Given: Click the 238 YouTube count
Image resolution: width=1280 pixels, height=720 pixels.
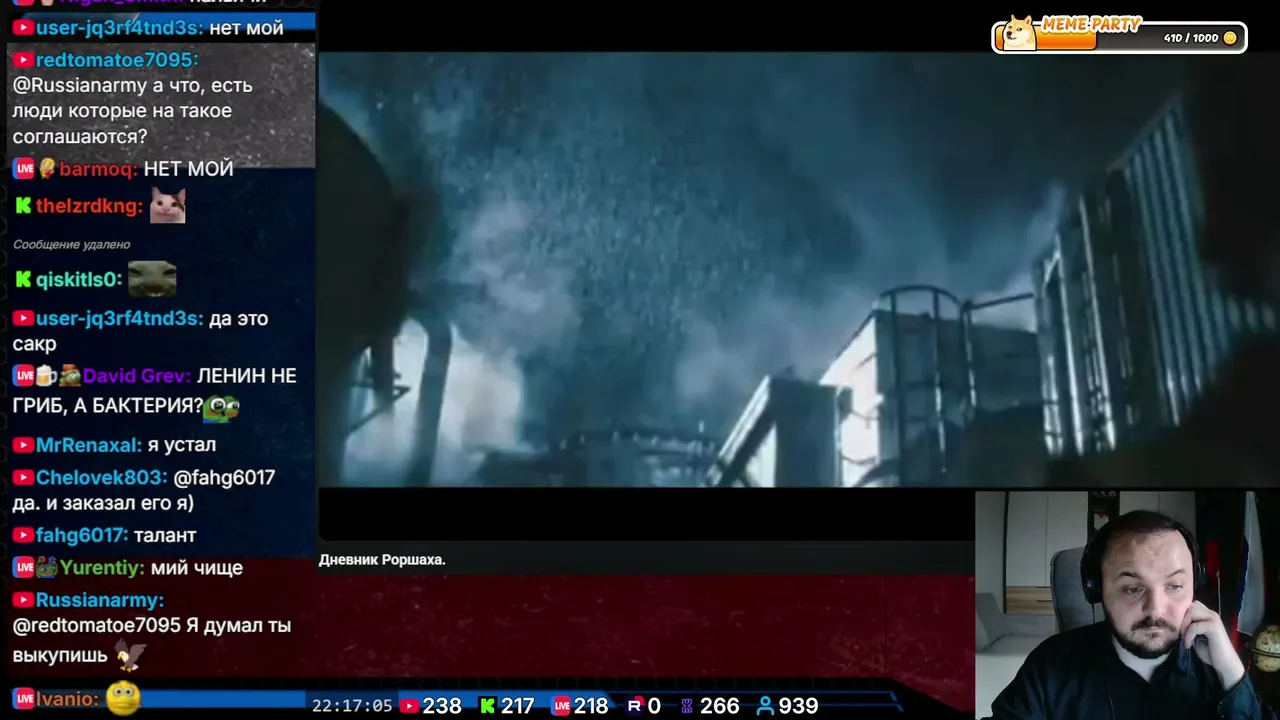Looking at the screenshot, I should pyautogui.click(x=442, y=706).
